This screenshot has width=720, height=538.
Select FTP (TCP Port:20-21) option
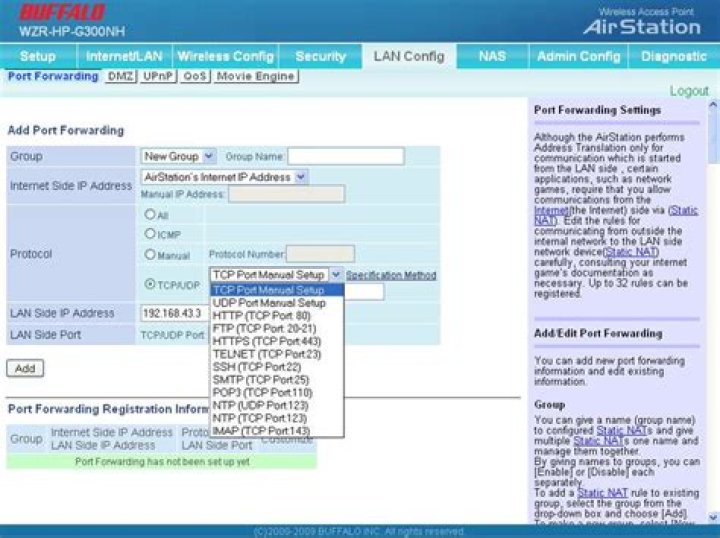click(x=265, y=328)
